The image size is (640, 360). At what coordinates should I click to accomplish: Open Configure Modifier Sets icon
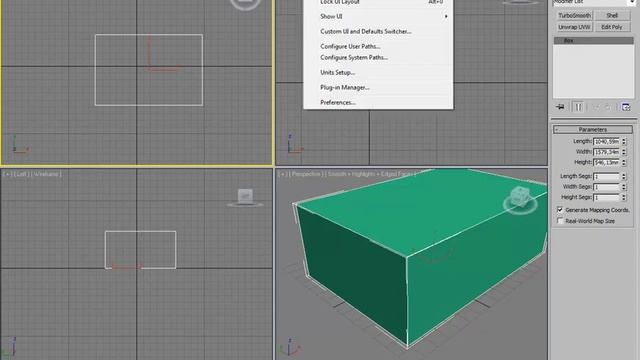click(x=626, y=107)
